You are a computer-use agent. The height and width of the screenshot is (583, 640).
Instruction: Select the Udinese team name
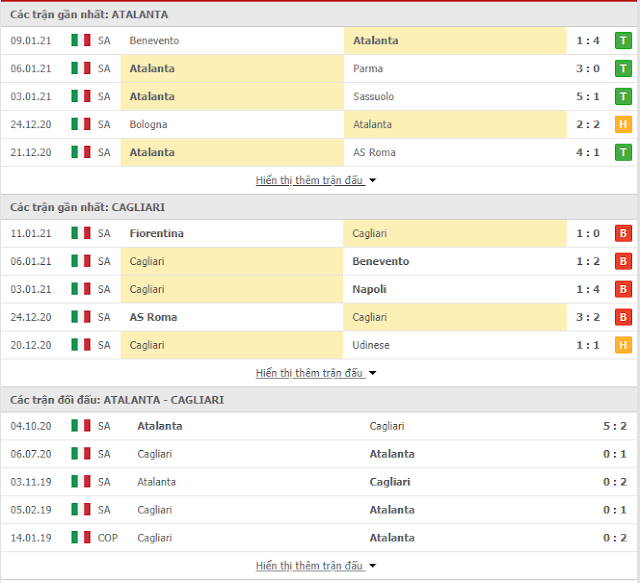(x=371, y=345)
